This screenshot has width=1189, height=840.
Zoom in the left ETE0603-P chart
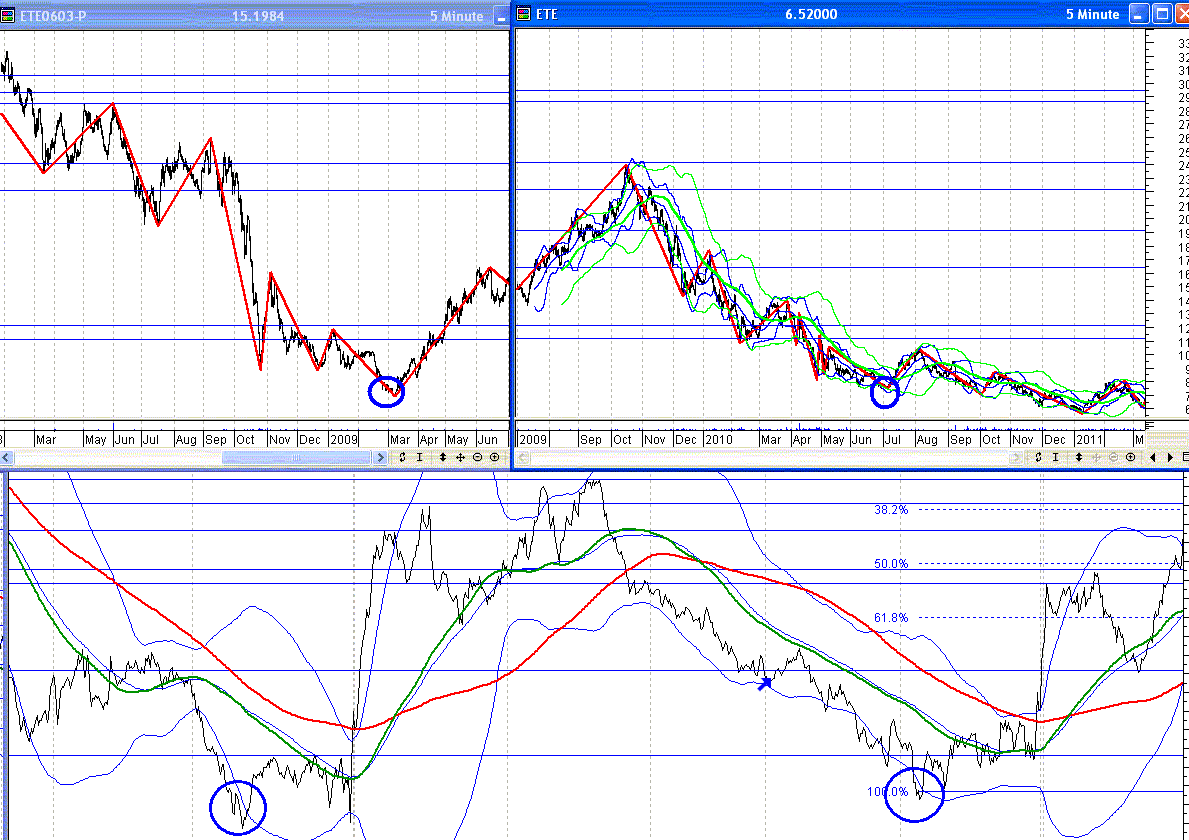pos(494,457)
